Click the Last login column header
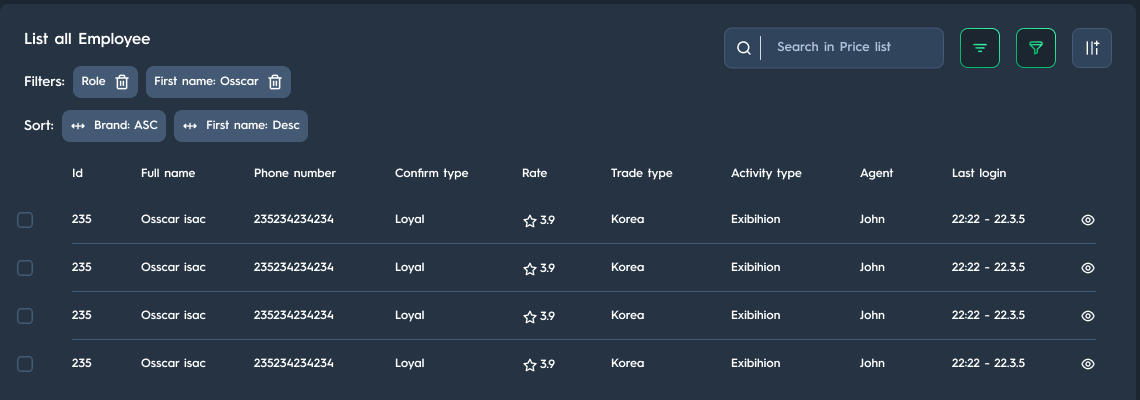The width and height of the screenshot is (1140, 400). [x=979, y=173]
